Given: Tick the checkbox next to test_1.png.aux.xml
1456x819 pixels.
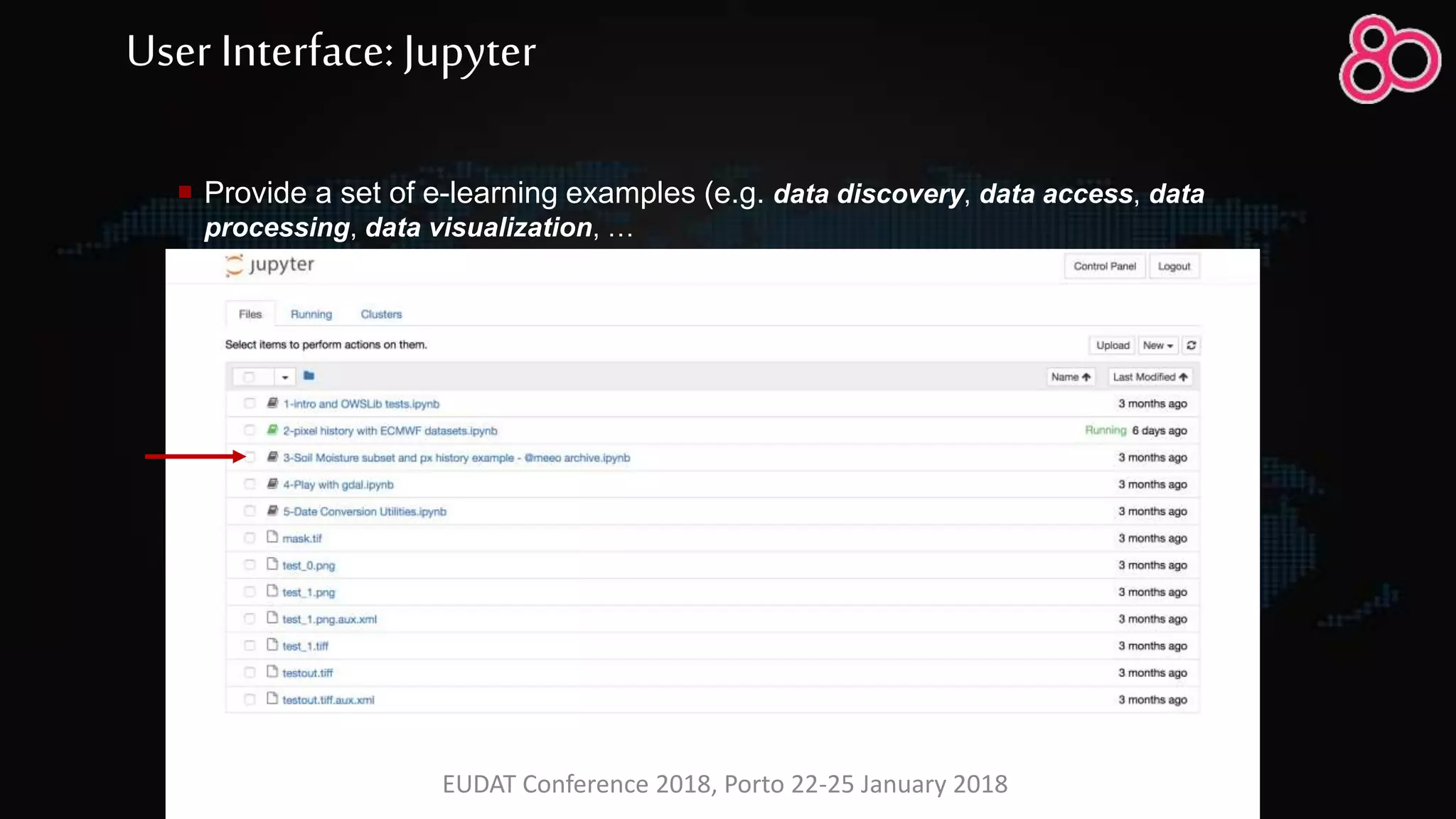Looking at the screenshot, I should (250, 619).
